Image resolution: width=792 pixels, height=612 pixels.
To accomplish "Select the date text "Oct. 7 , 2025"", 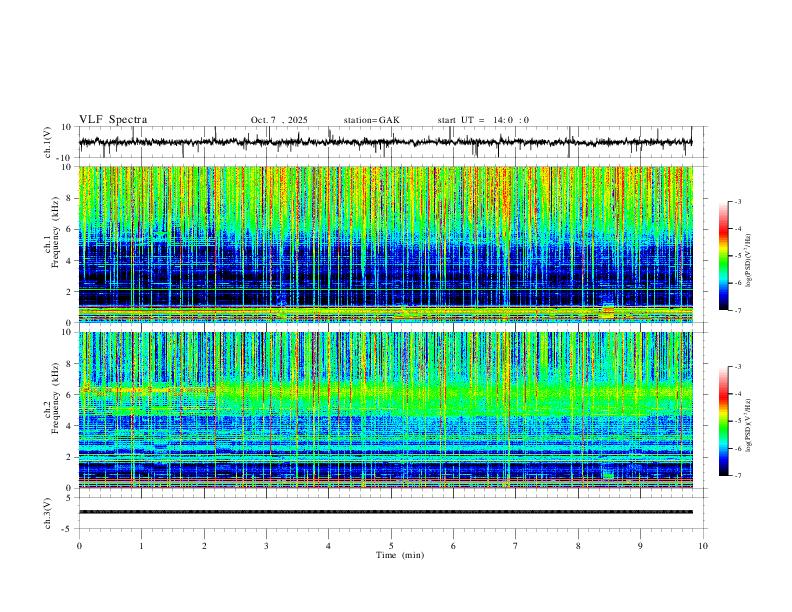I will (279, 120).
